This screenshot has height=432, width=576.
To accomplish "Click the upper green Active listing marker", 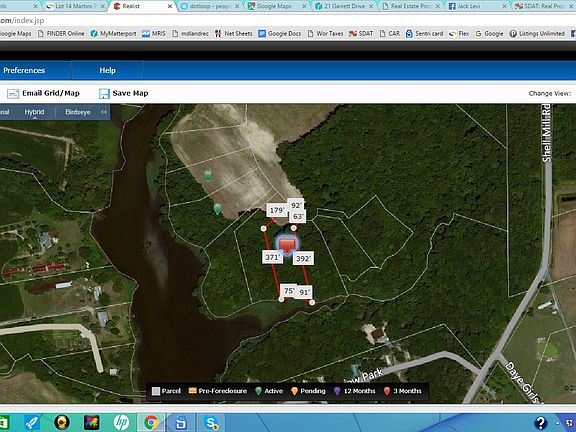I will click(x=208, y=176).
